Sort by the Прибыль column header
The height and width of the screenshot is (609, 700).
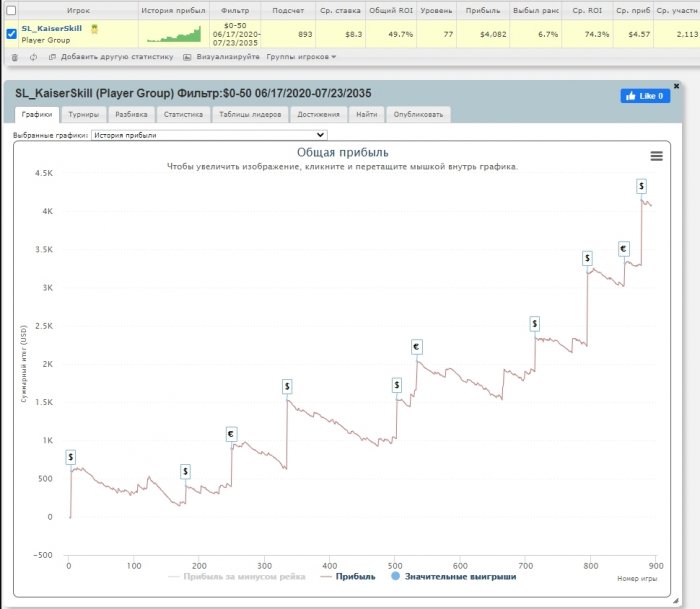(x=483, y=10)
